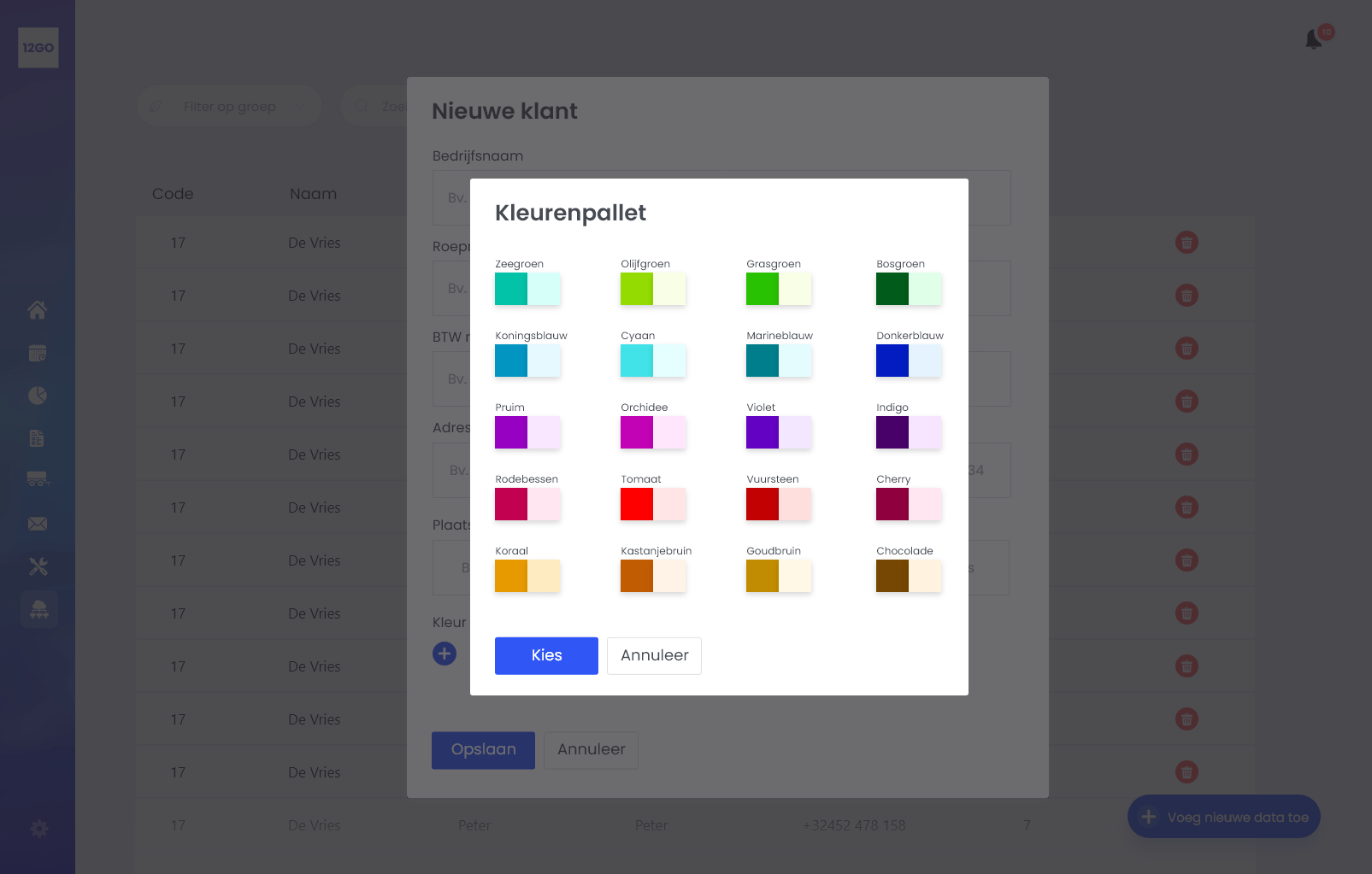Click the trash icon on the top De Vries row
The image size is (1372, 874).
click(1187, 242)
